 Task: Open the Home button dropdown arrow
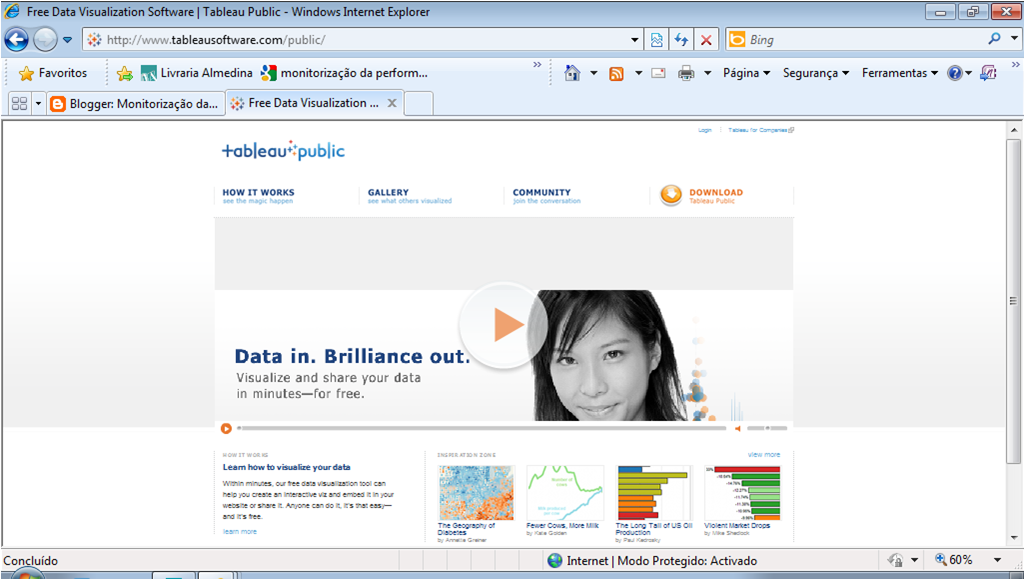[594, 73]
